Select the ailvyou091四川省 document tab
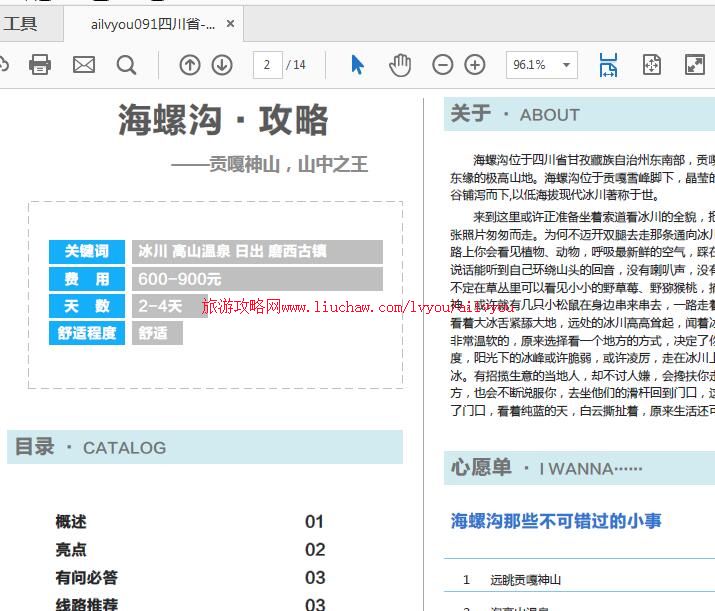The image size is (715, 611). (x=150, y=24)
